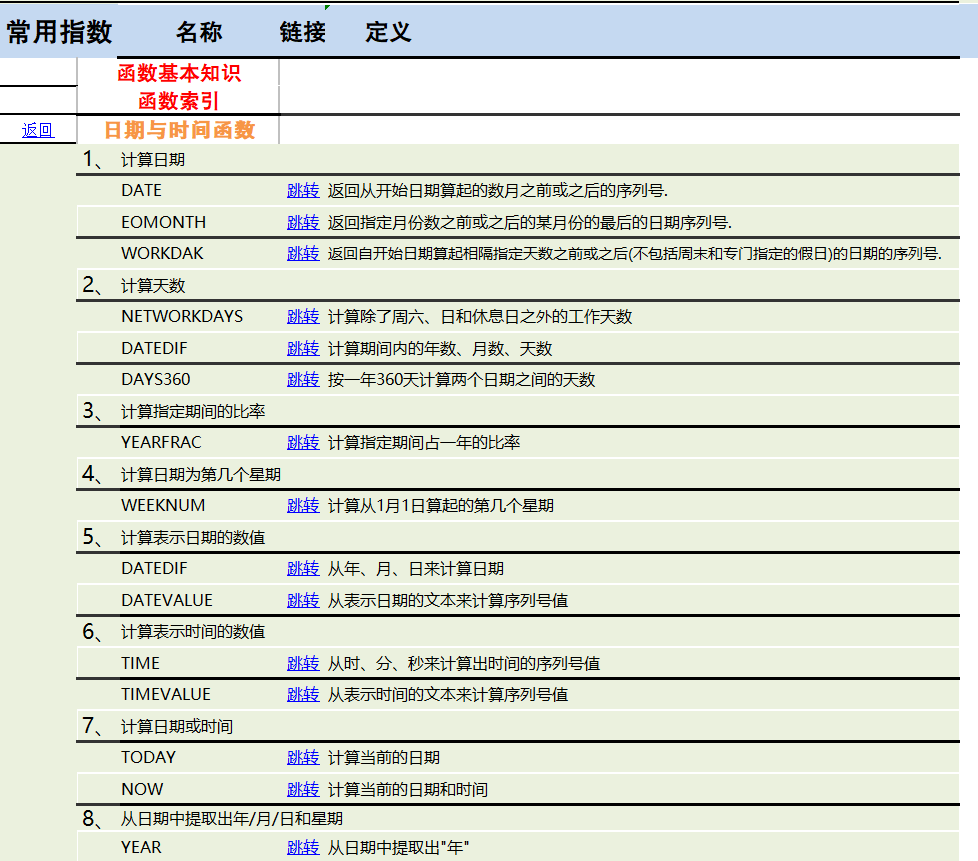Viewport: 978px width, 861px height.
Task: Select definition 计算从1月1日算起的第几个星期
Action: click(x=440, y=505)
